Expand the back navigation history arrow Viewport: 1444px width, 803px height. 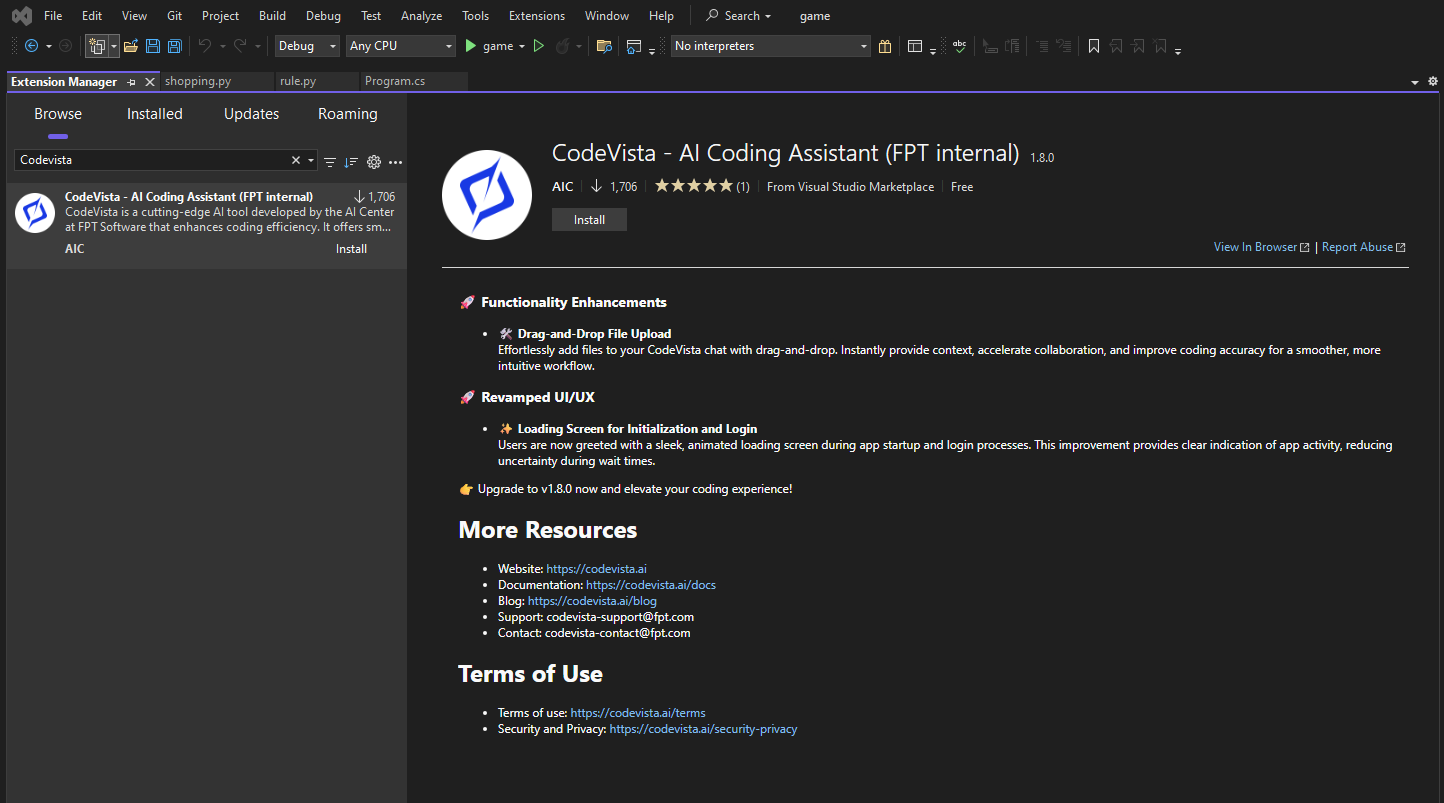point(48,46)
